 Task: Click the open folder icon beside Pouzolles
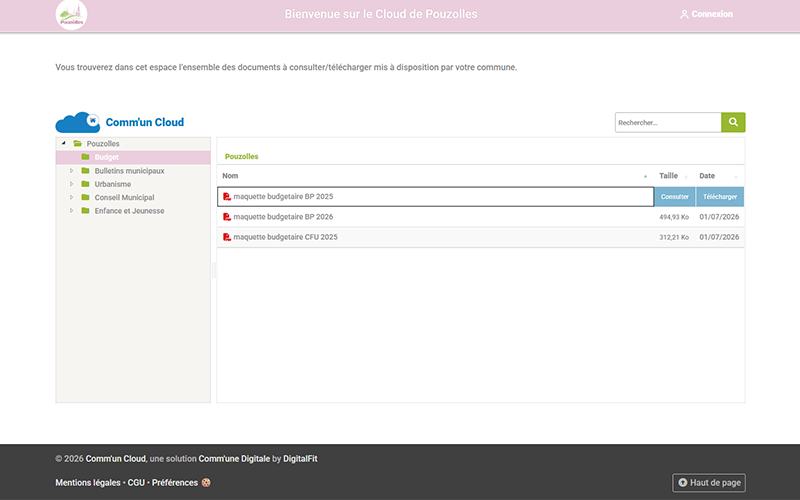pyautogui.click(x=78, y=144)
